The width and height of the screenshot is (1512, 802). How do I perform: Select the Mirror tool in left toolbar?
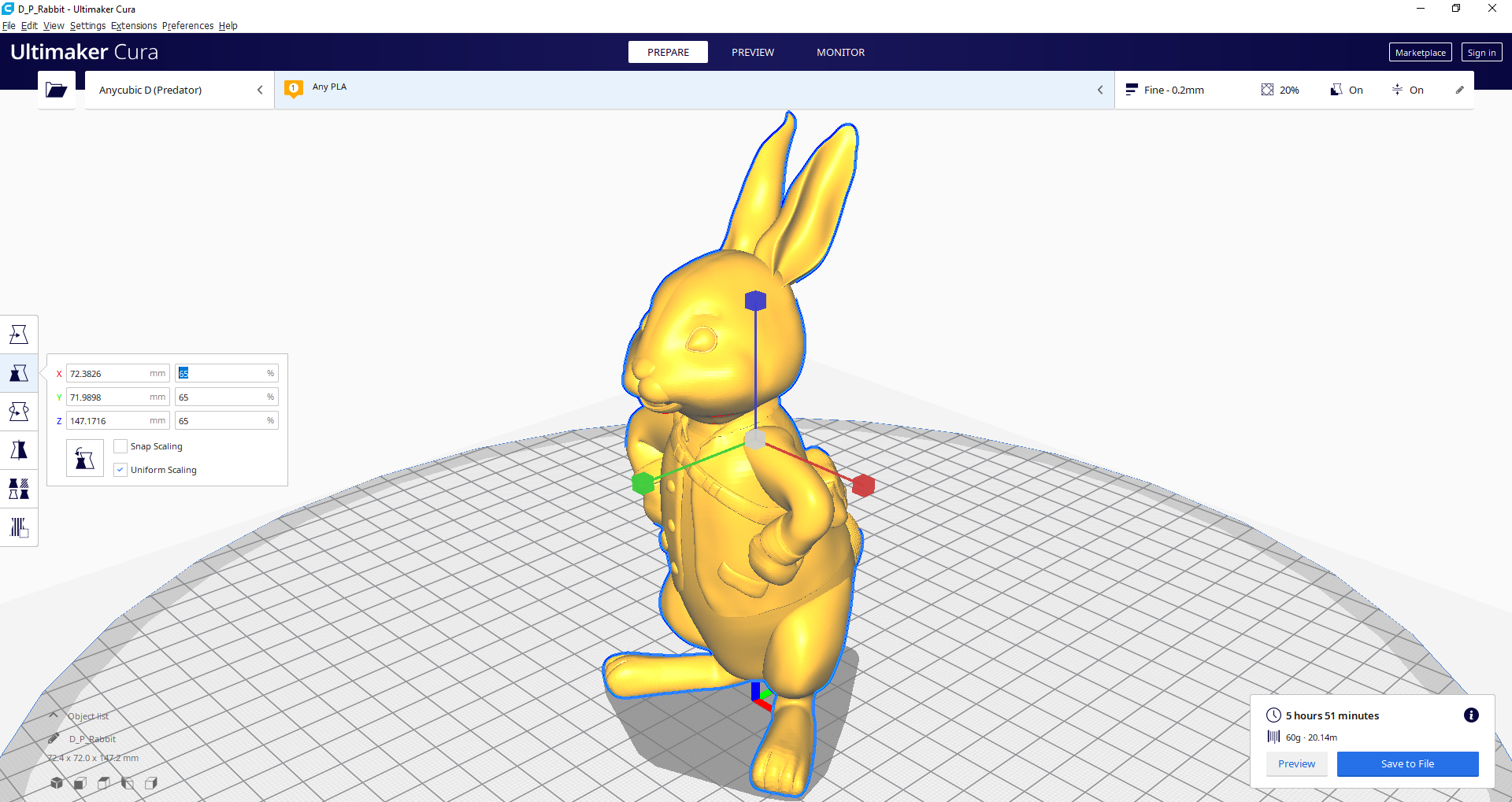(x=19, y=450)
